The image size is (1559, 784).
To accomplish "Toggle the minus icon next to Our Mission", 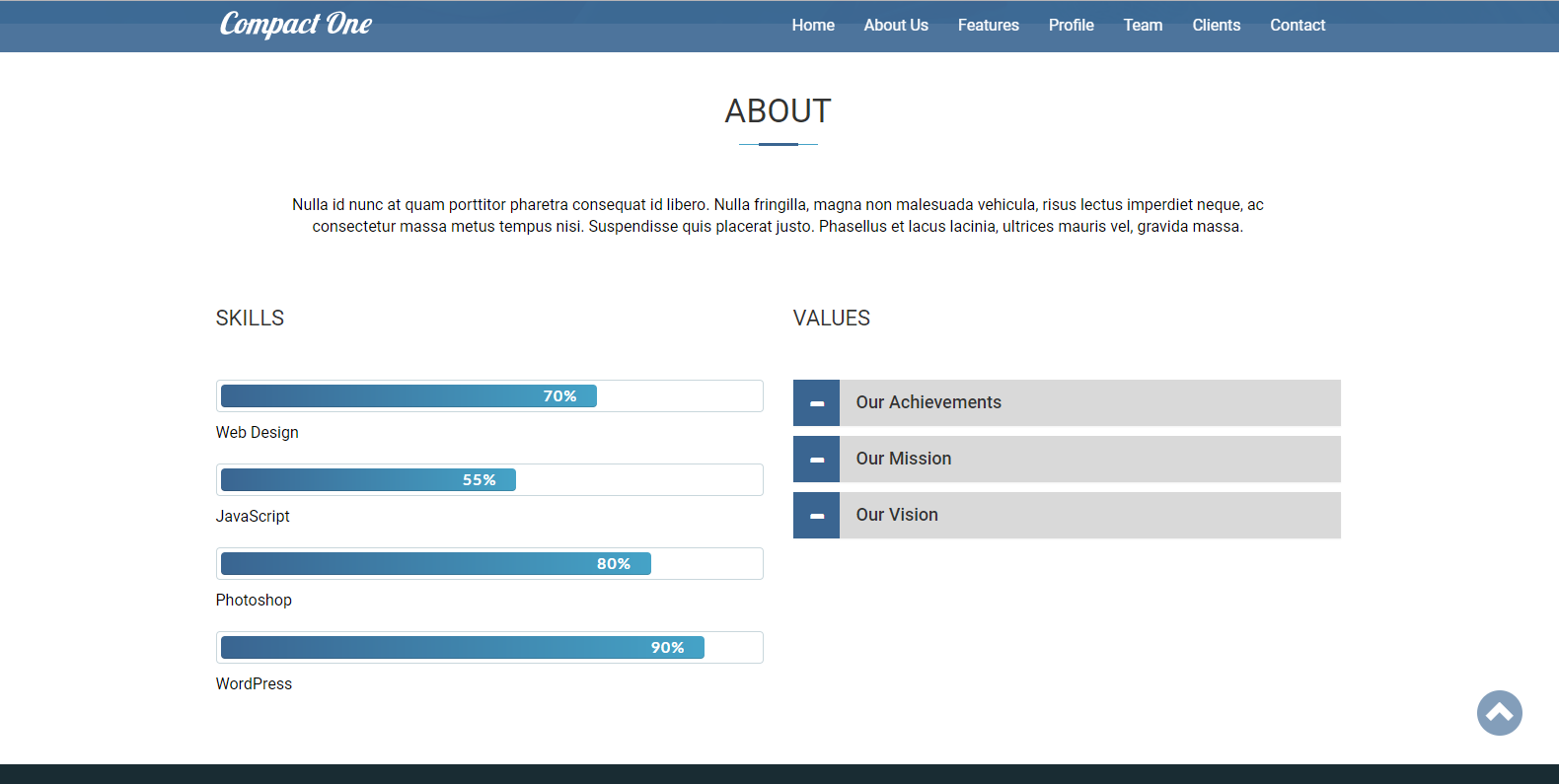I will click(x=816, y=460).
